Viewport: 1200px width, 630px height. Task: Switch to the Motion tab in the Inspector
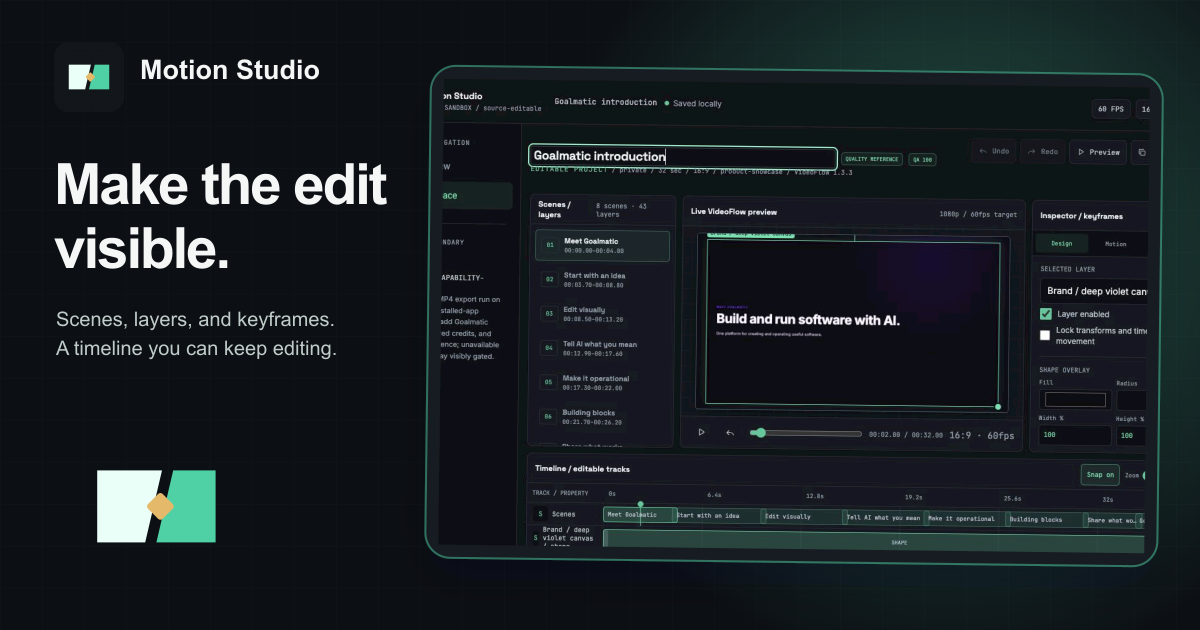1115,243
